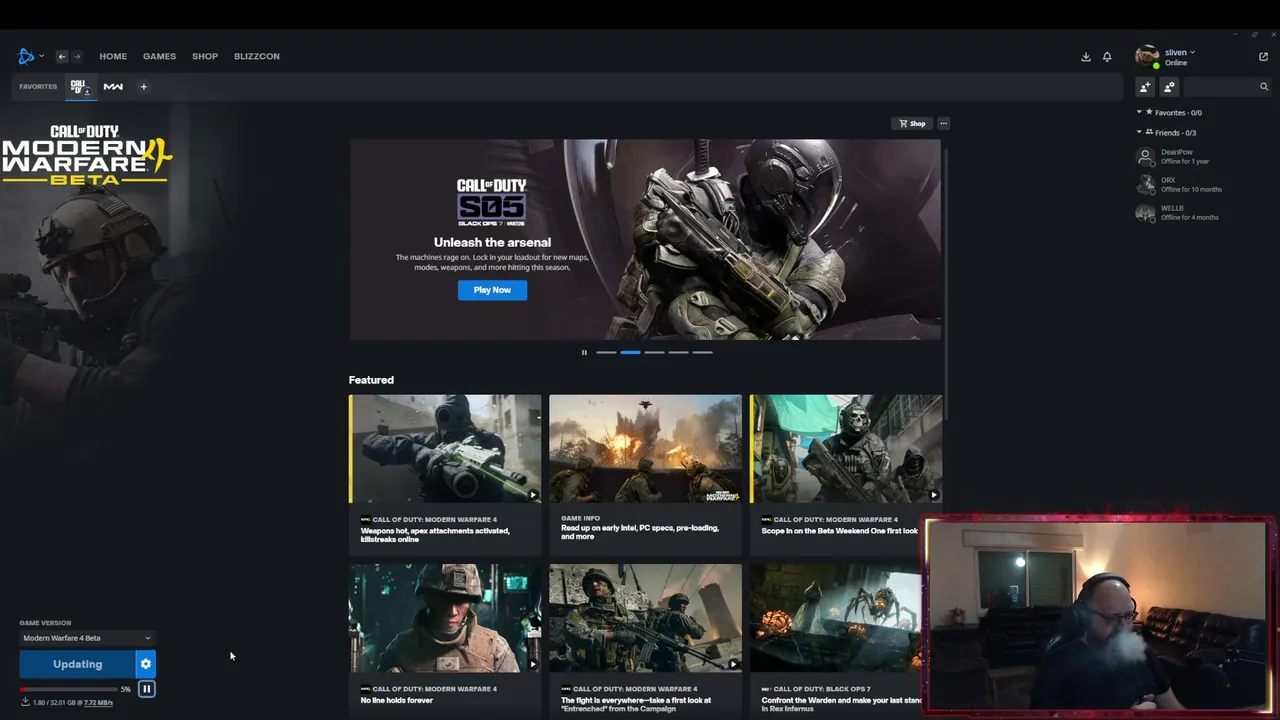This screenshot has width=1280, height=720.
Task: Open the 'Weapons hot, apex attachments' video thumbnail
Action: [445, 449]
